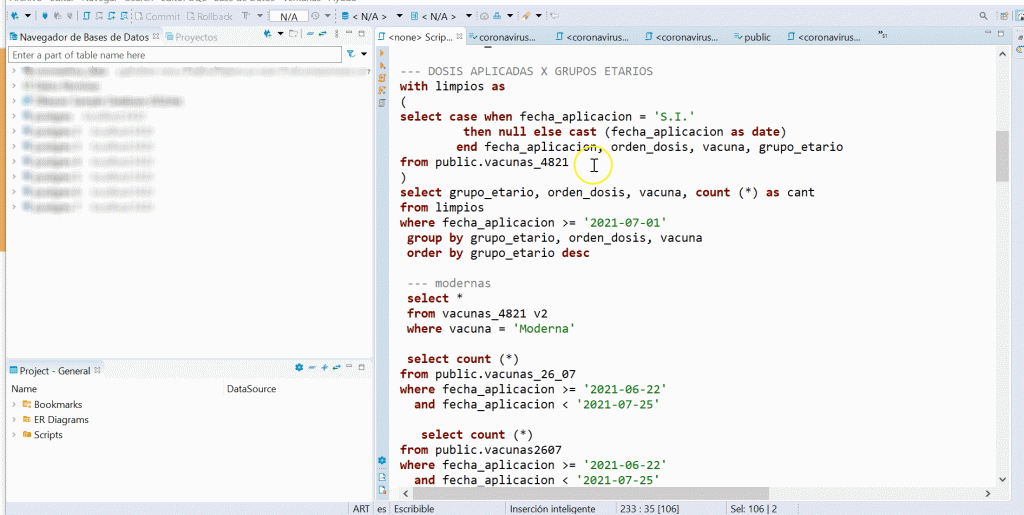
Task: Click the New Connection icon in main toolbar
Action: [14, 16]
